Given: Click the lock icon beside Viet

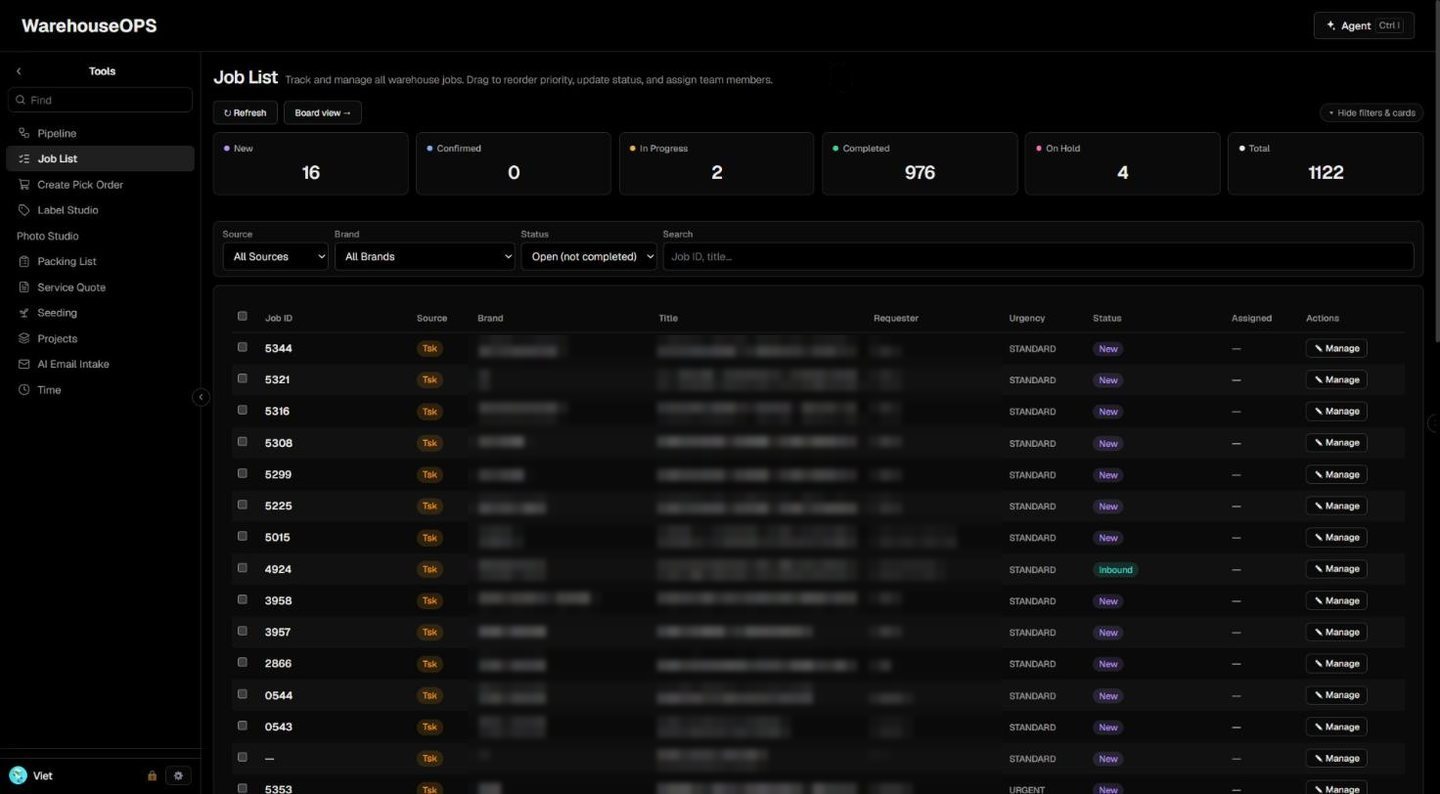Looking at the screenshot, I should tap(152, 776).
